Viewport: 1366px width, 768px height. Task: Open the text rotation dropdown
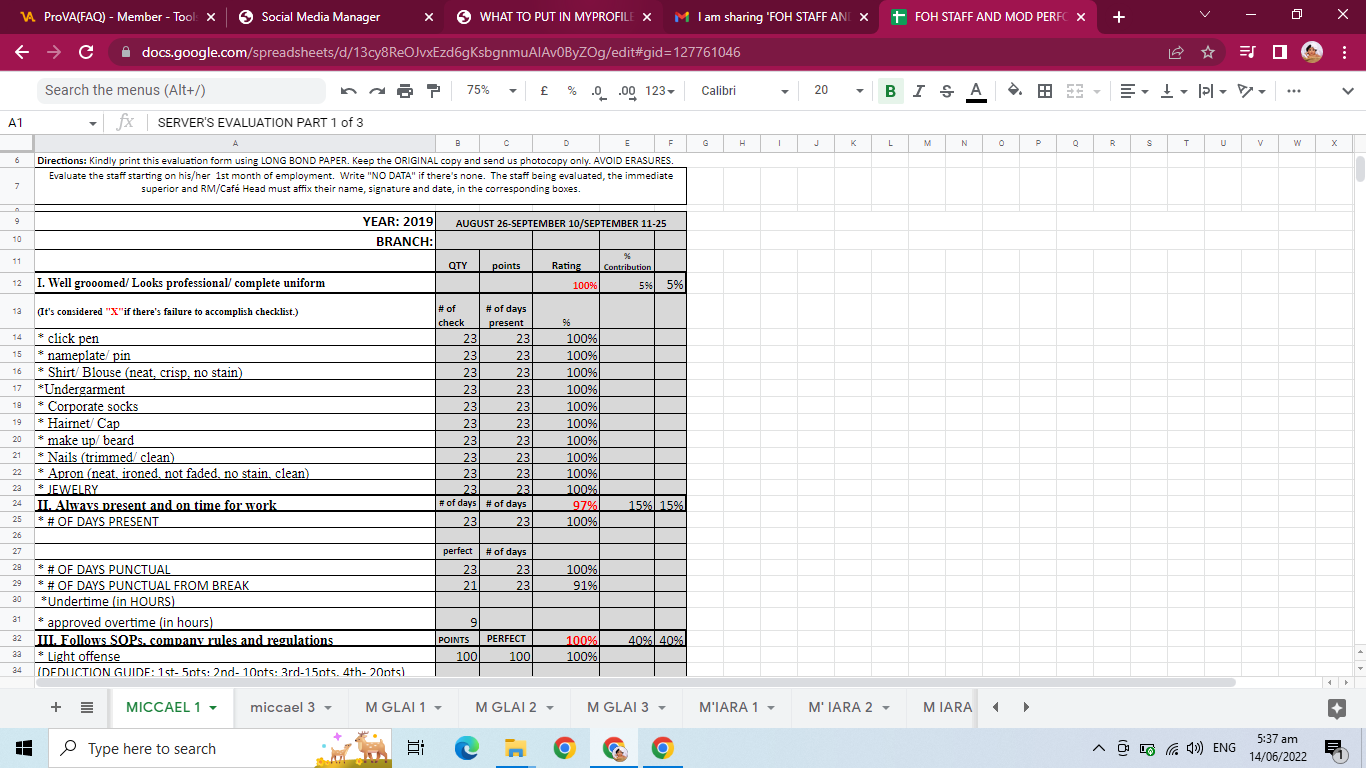pos(1251,91)
